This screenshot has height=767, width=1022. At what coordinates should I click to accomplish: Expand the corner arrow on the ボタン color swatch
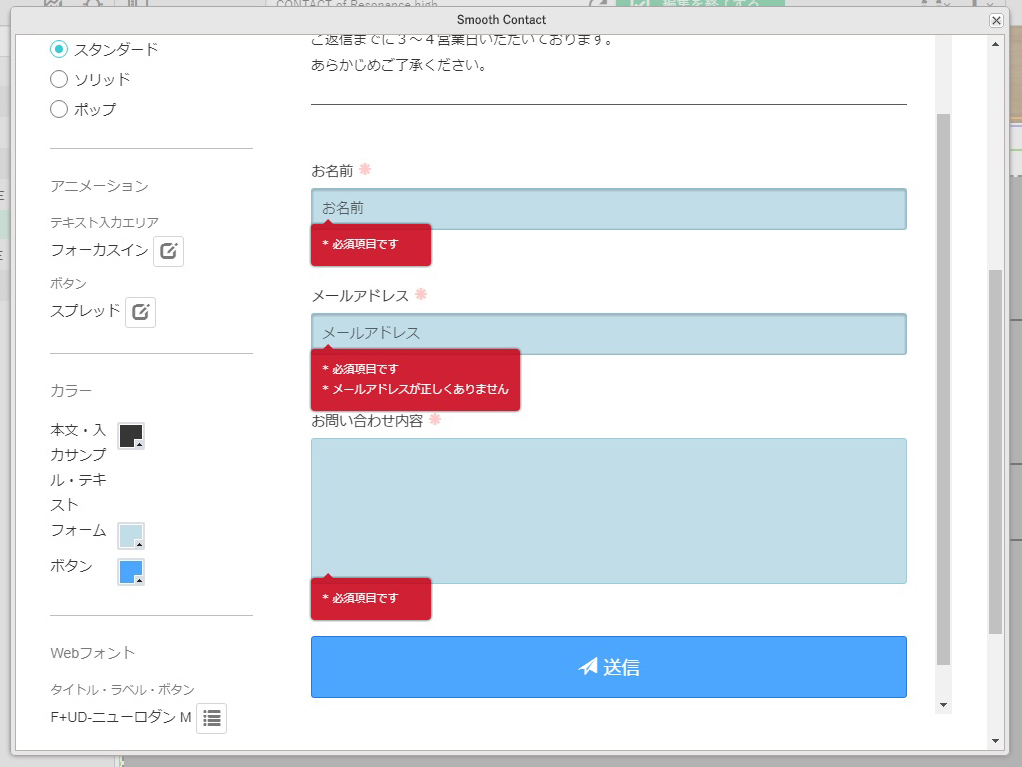point(139,578)
